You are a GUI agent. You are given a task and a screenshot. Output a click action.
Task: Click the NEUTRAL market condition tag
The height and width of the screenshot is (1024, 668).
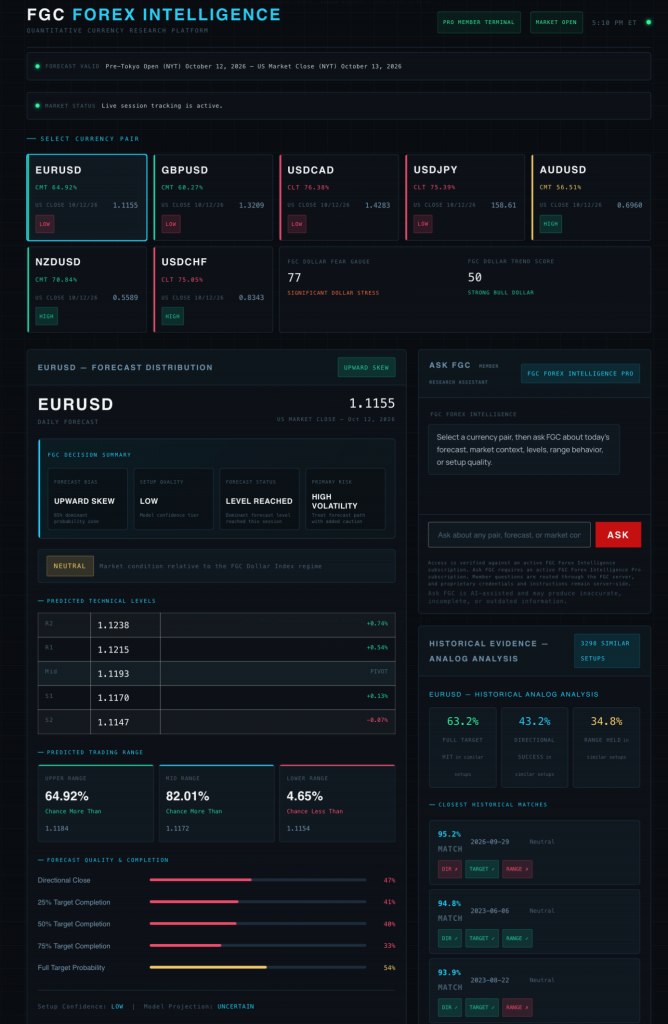[70, 566]
